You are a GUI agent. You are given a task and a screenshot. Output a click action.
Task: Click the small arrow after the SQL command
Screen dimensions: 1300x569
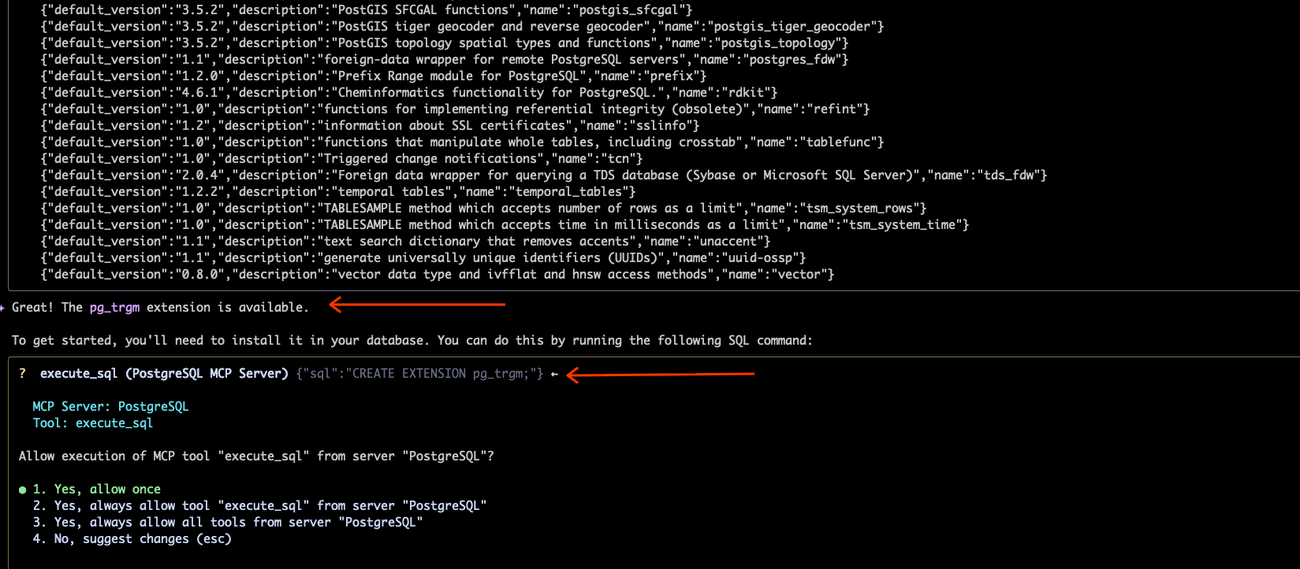tap(555, 374)
